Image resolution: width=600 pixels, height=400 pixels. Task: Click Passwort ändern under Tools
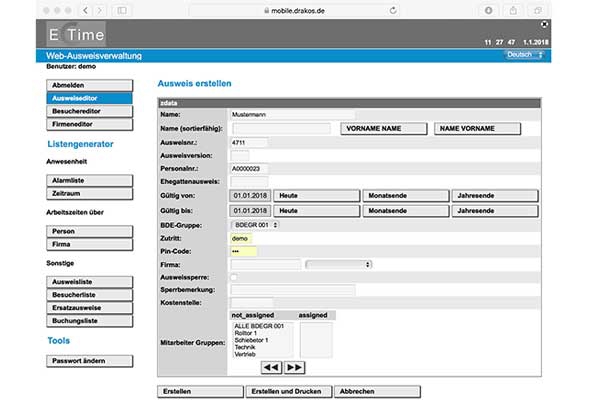[x=89, y=360]
